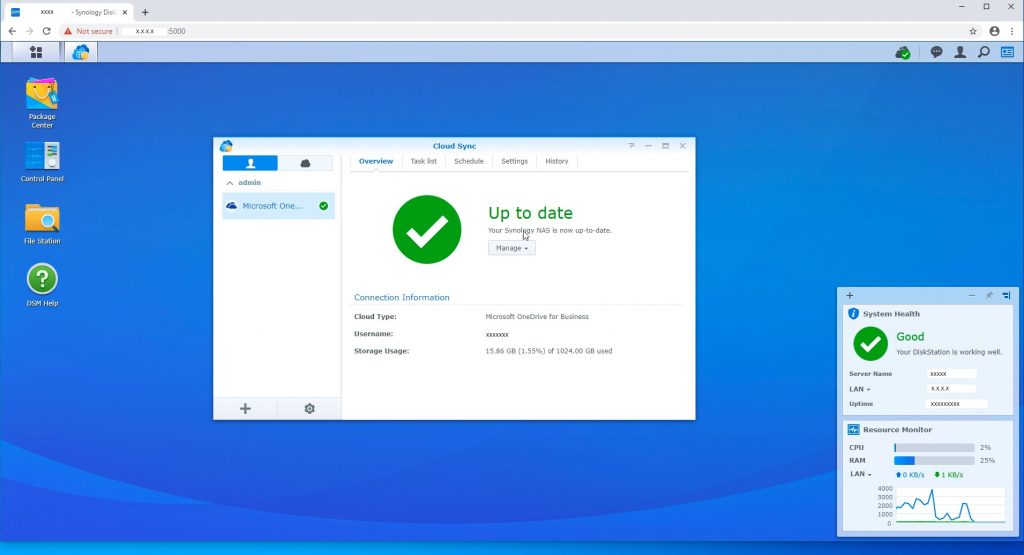
Task: Click Connection Information heading
Action: click(402, 297)
